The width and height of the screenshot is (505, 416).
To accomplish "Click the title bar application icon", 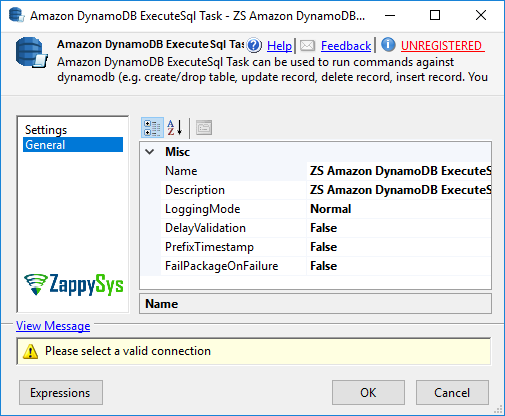I will pos(16,15).
